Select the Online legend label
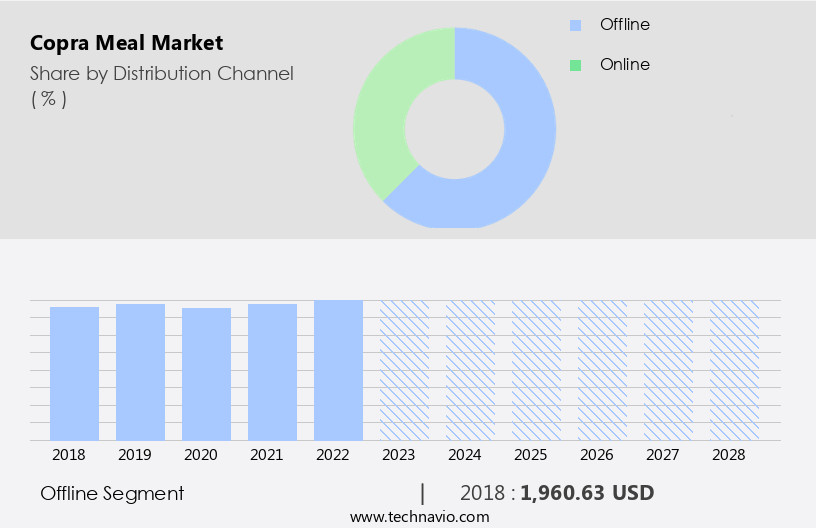Screen dimensions: 816x528 (x=624, y=65)
